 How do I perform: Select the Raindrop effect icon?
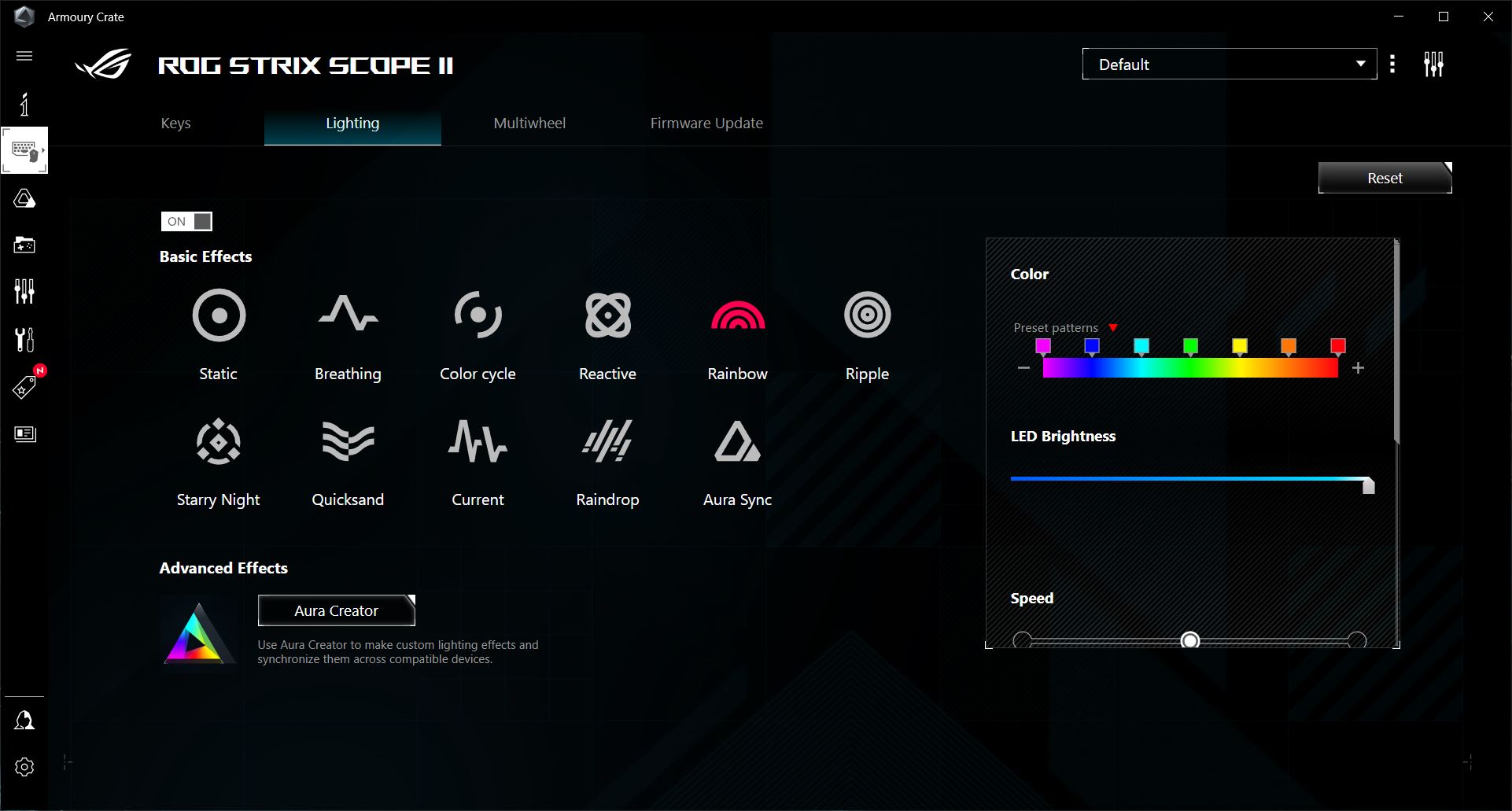[607, 441]
